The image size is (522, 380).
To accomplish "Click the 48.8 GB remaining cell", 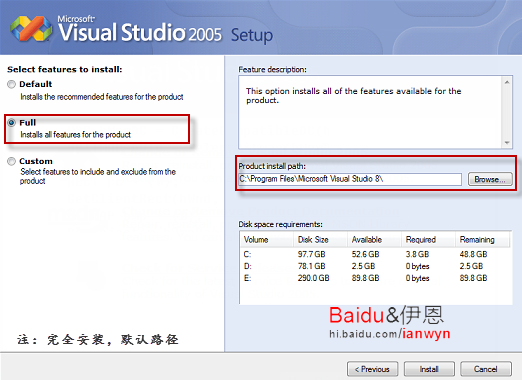I will [473, 254].
